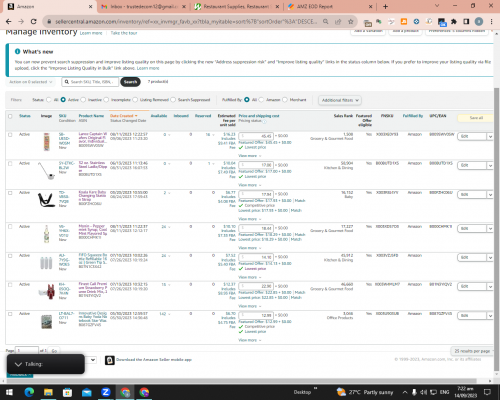The height and width of the screenshot is (400, 500).
Task: Open the Edit dropdown arrow for the Lance row
Action: (490, 136)
